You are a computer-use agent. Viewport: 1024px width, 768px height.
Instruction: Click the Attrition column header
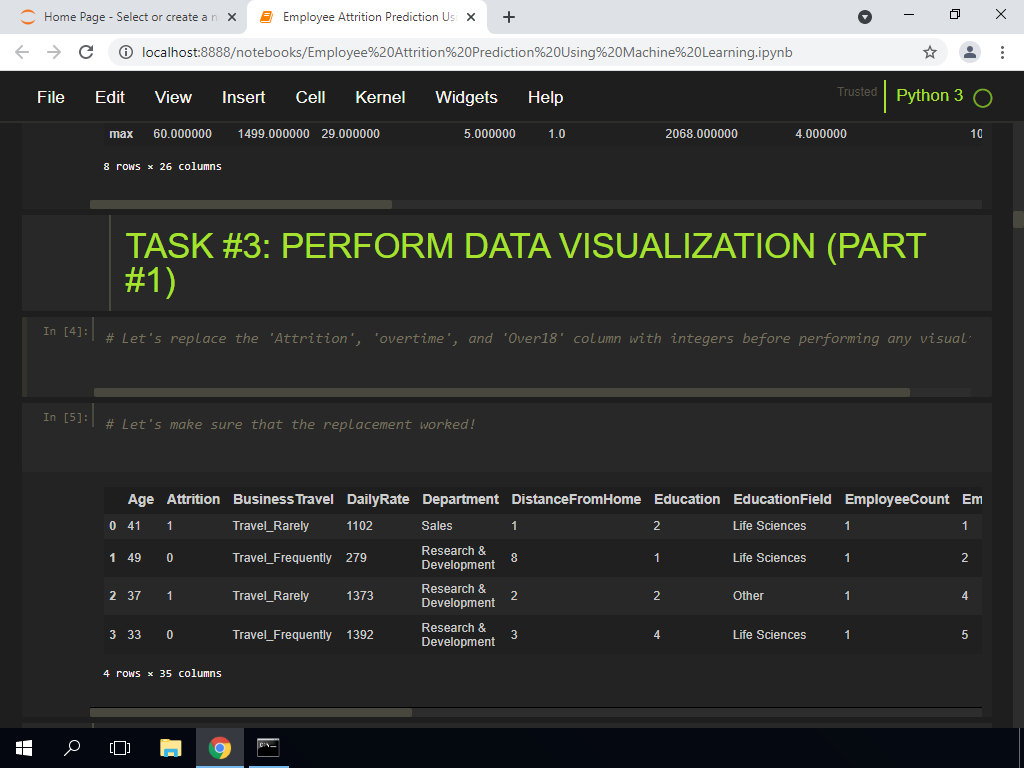click(x=193, y=500)
